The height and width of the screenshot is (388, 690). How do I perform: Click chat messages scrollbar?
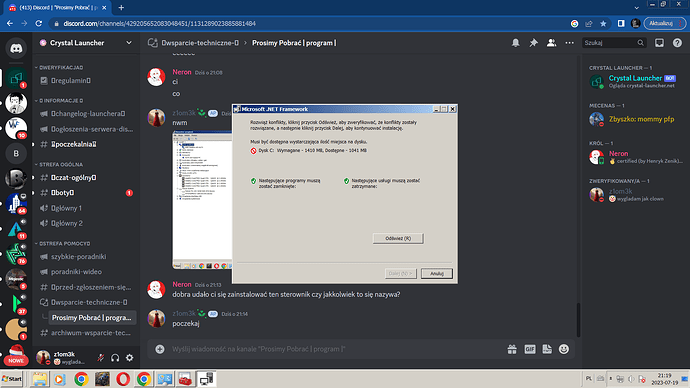(x=578, y=319)
